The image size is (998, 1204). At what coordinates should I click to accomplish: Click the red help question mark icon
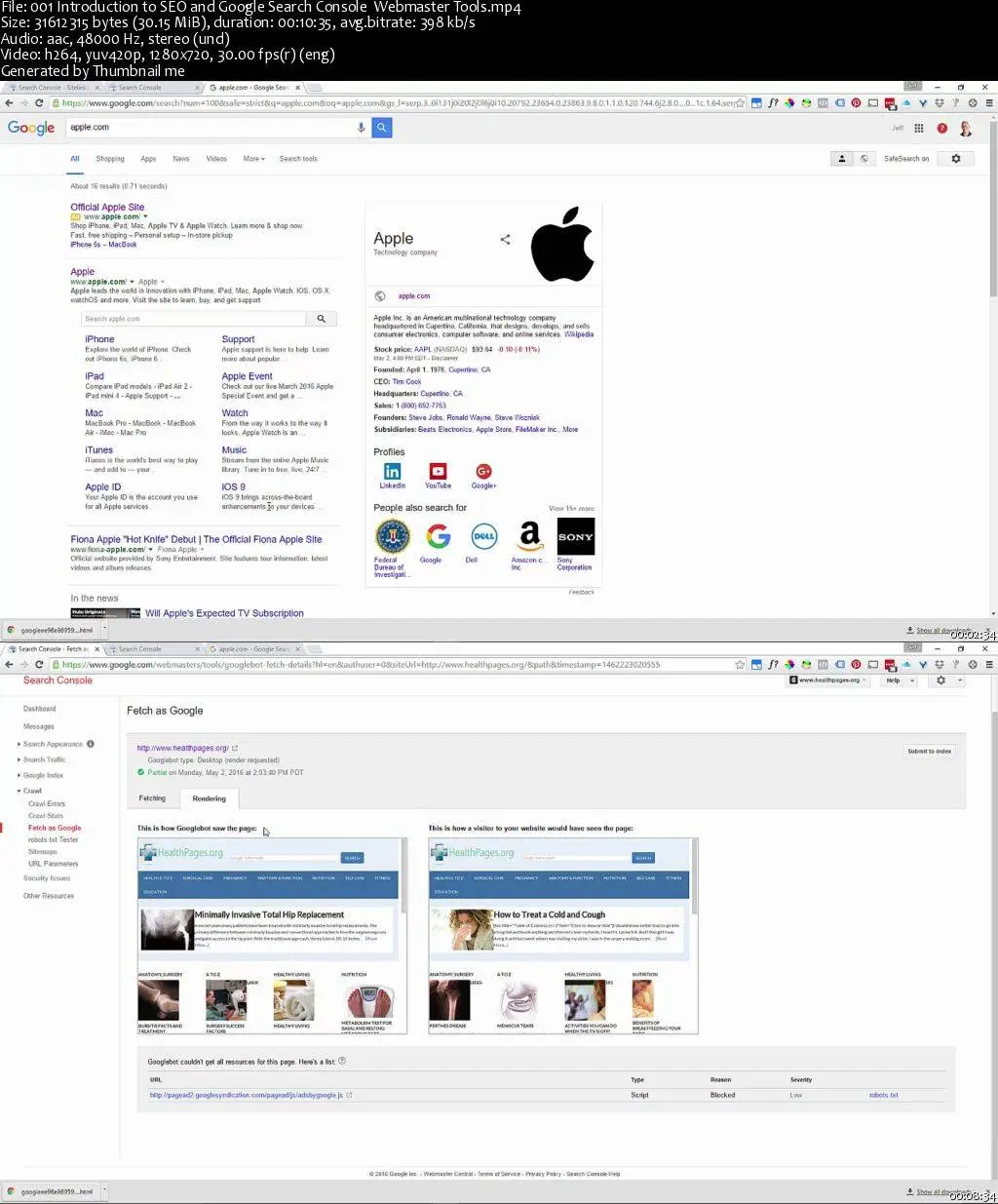pos(942,129)
